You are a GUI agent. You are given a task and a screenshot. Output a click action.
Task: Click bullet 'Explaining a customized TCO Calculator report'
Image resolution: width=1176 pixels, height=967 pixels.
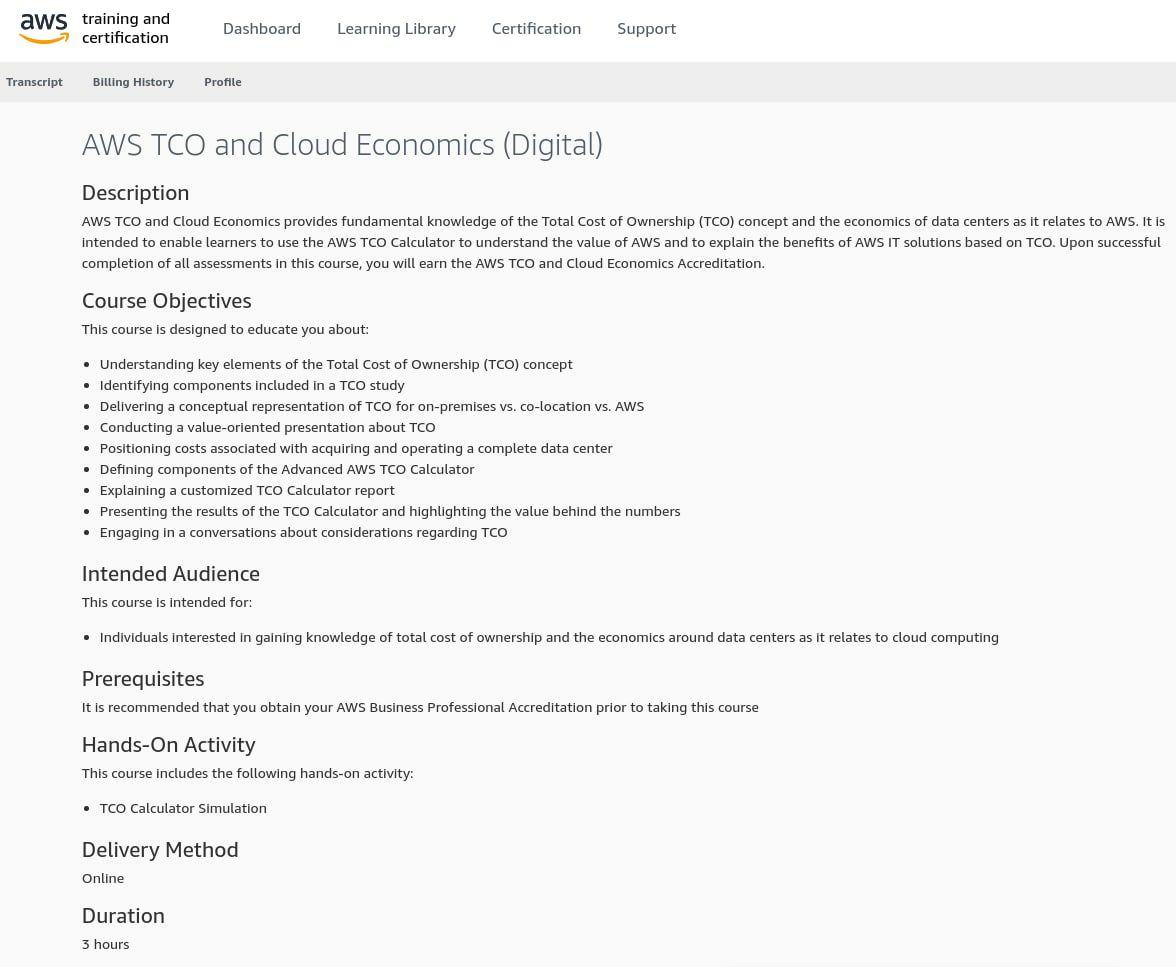coord(247,491)
